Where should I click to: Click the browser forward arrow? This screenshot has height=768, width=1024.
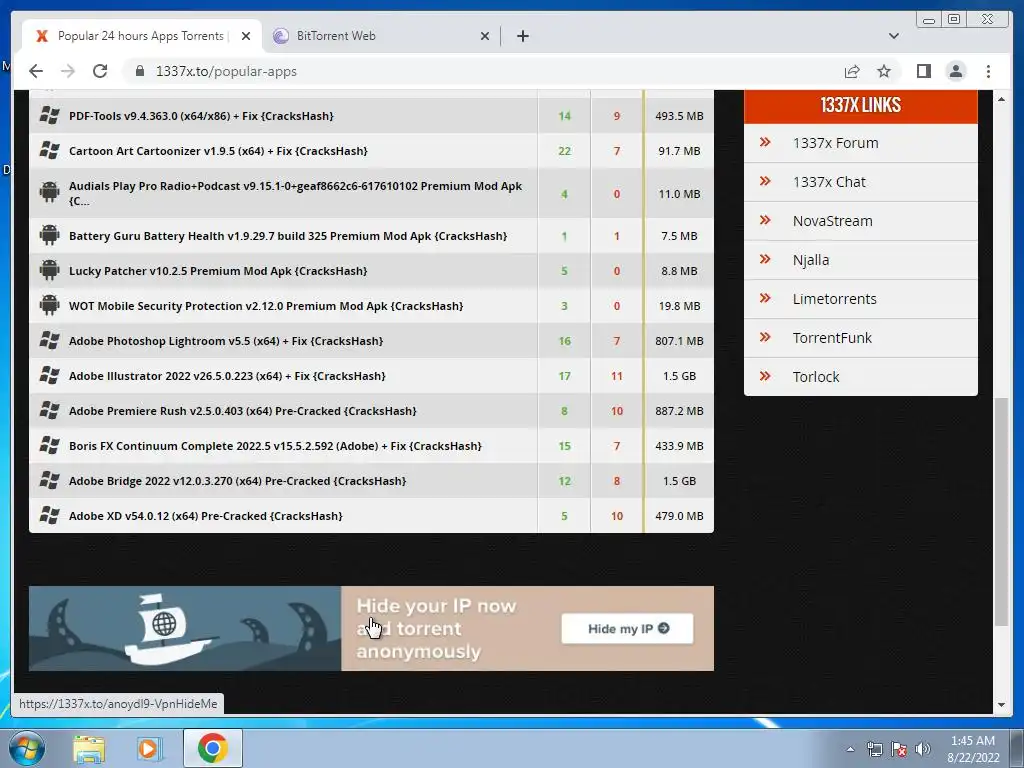[68, 71]
